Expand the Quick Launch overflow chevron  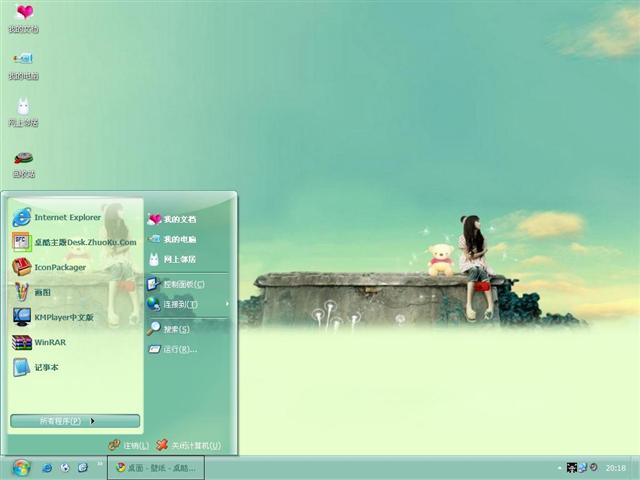(x=99, y=463)
